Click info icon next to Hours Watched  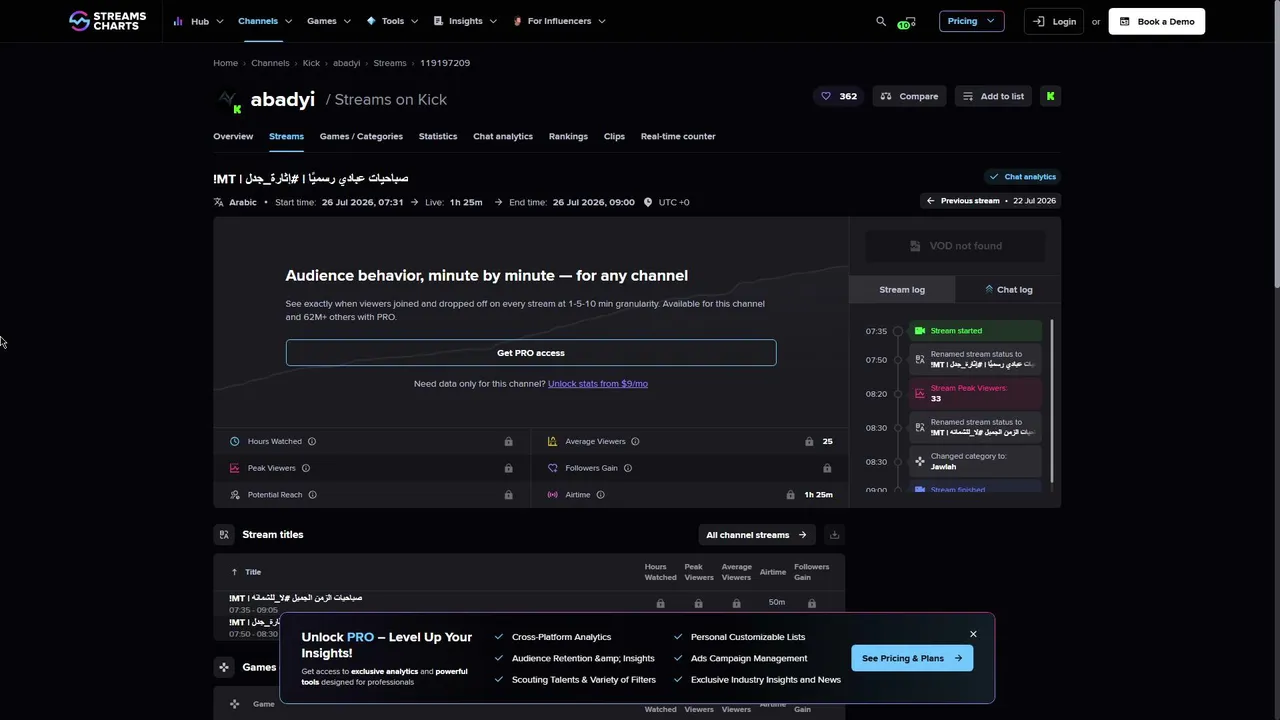click(312, 441)
